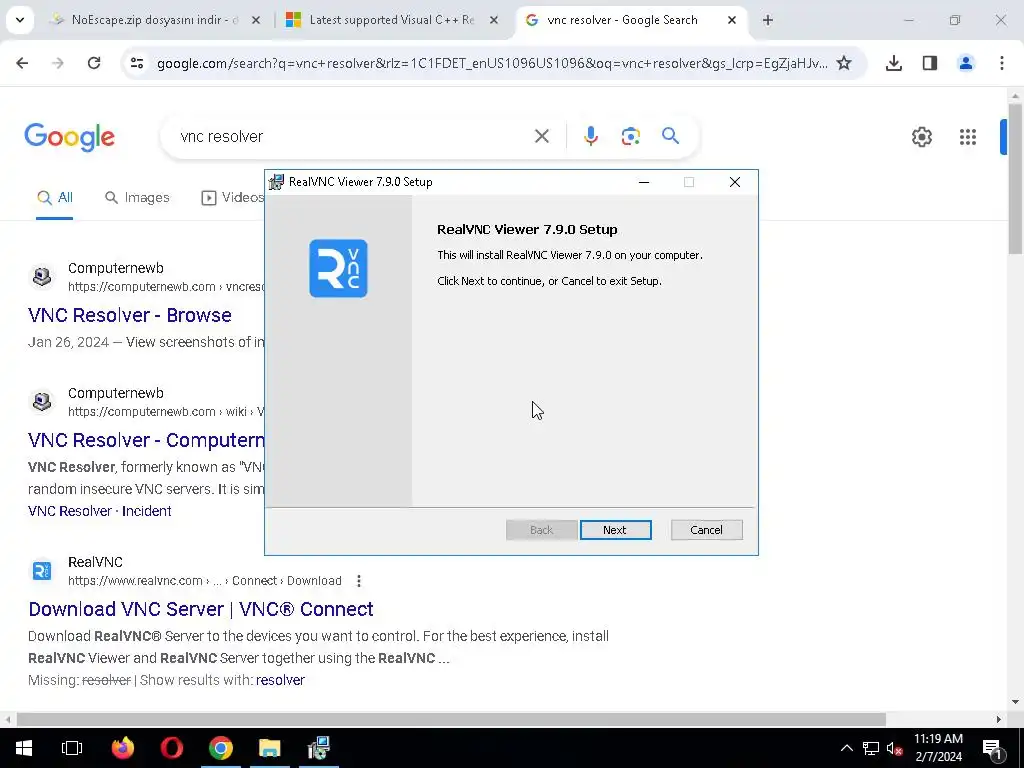1024x768 pixels.
Task: Show results with resolver link
Action: (280, 680)
